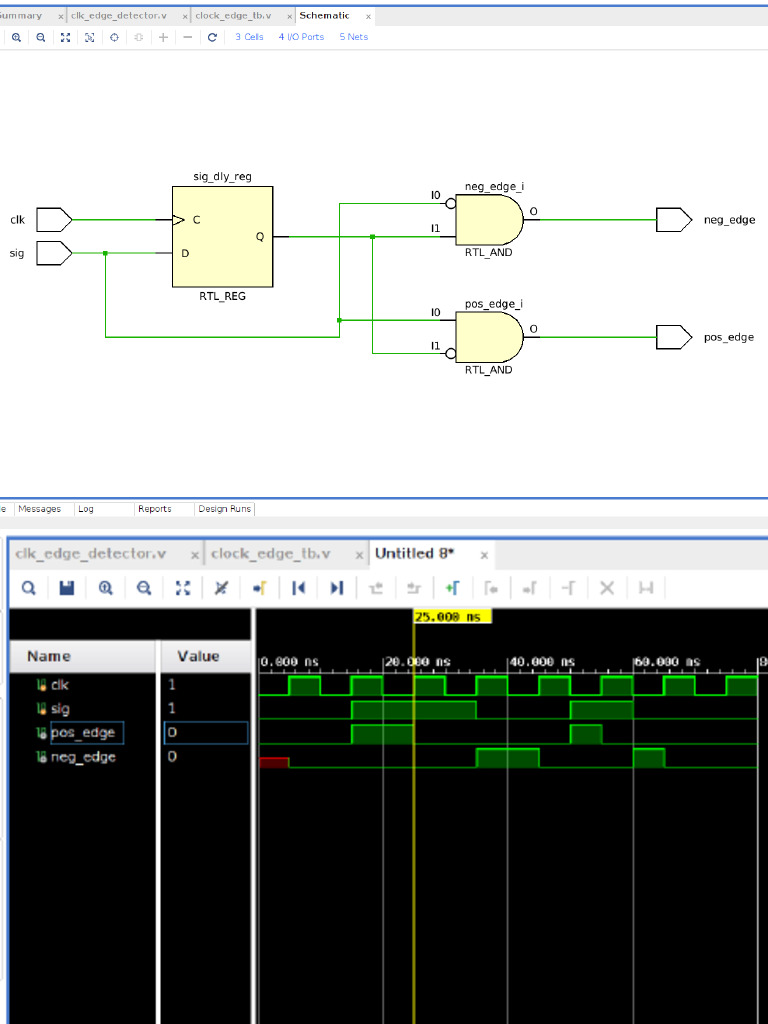
Task: Click the delete marker X icon
Action: point(607,588)
